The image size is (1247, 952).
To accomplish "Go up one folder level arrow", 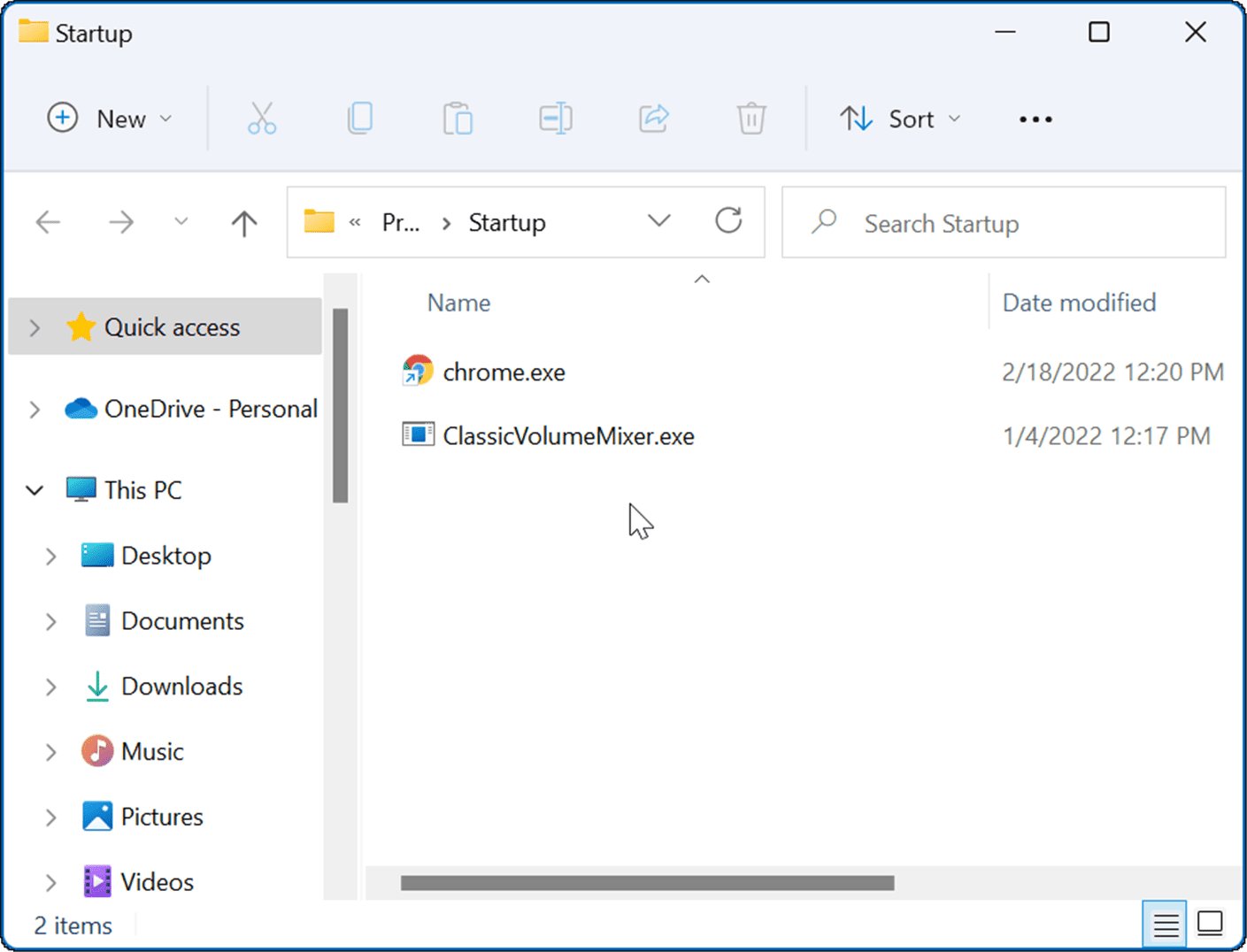I will point(244,223).
